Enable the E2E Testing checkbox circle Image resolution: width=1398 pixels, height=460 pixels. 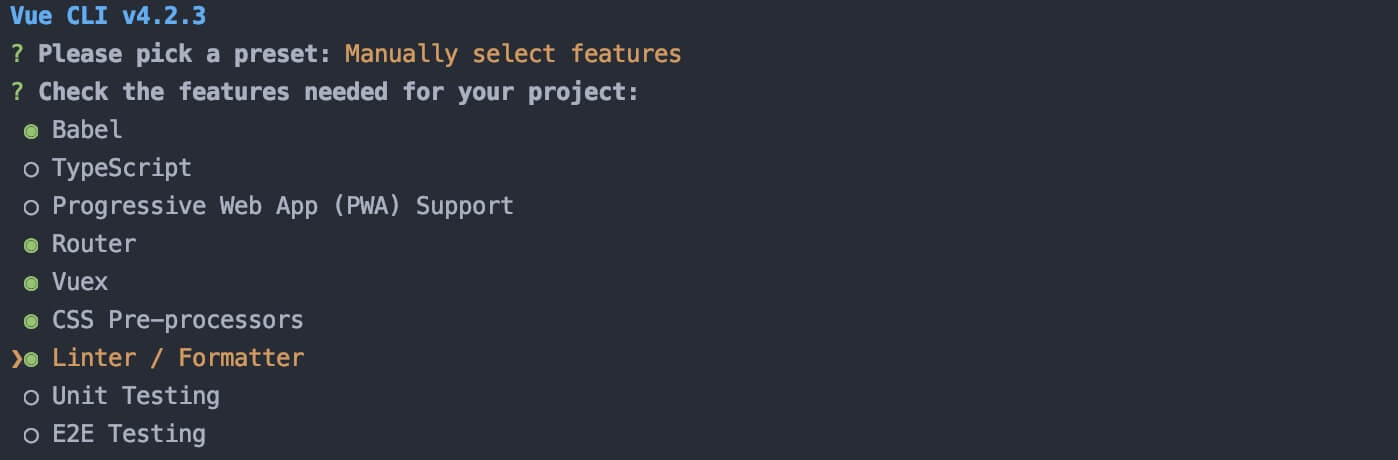tap(31, 435)
